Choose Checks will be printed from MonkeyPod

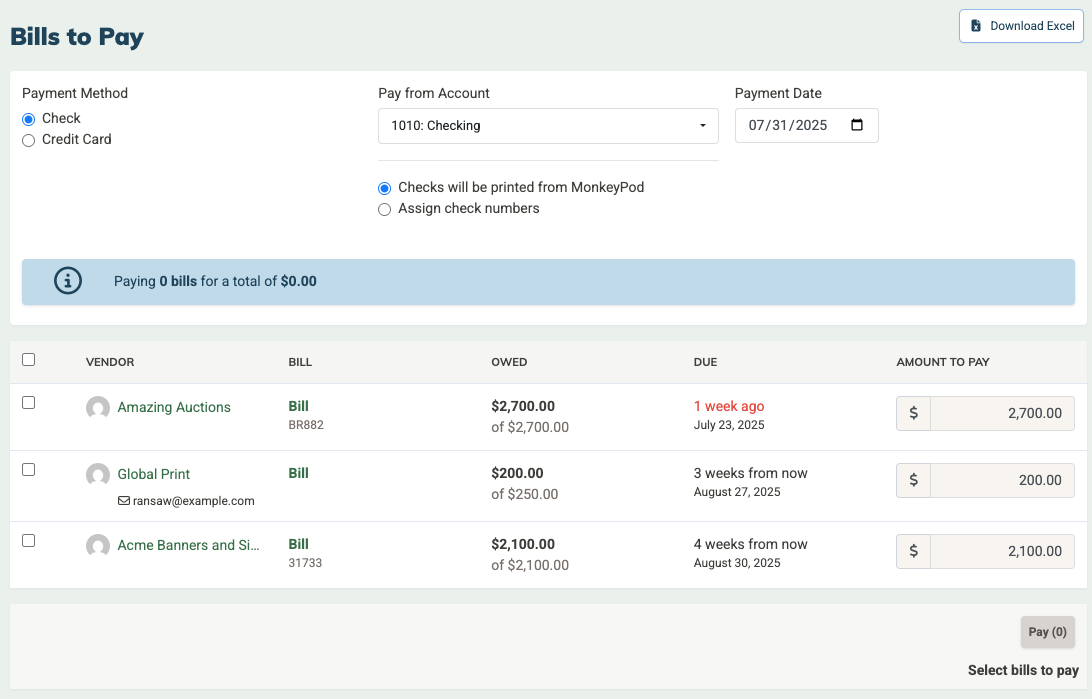pos(384,188)
